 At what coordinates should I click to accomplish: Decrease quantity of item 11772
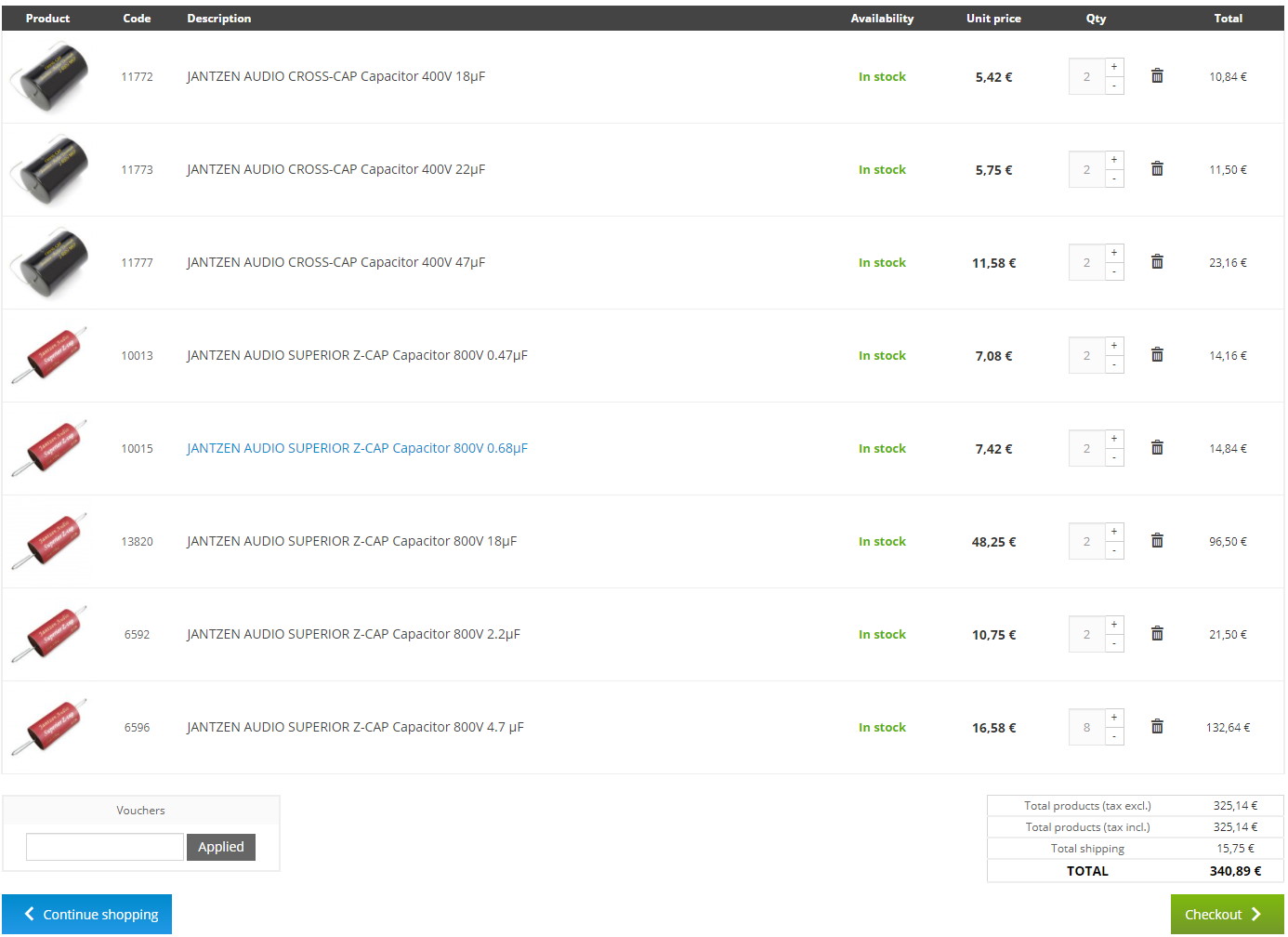point(1114,86)
